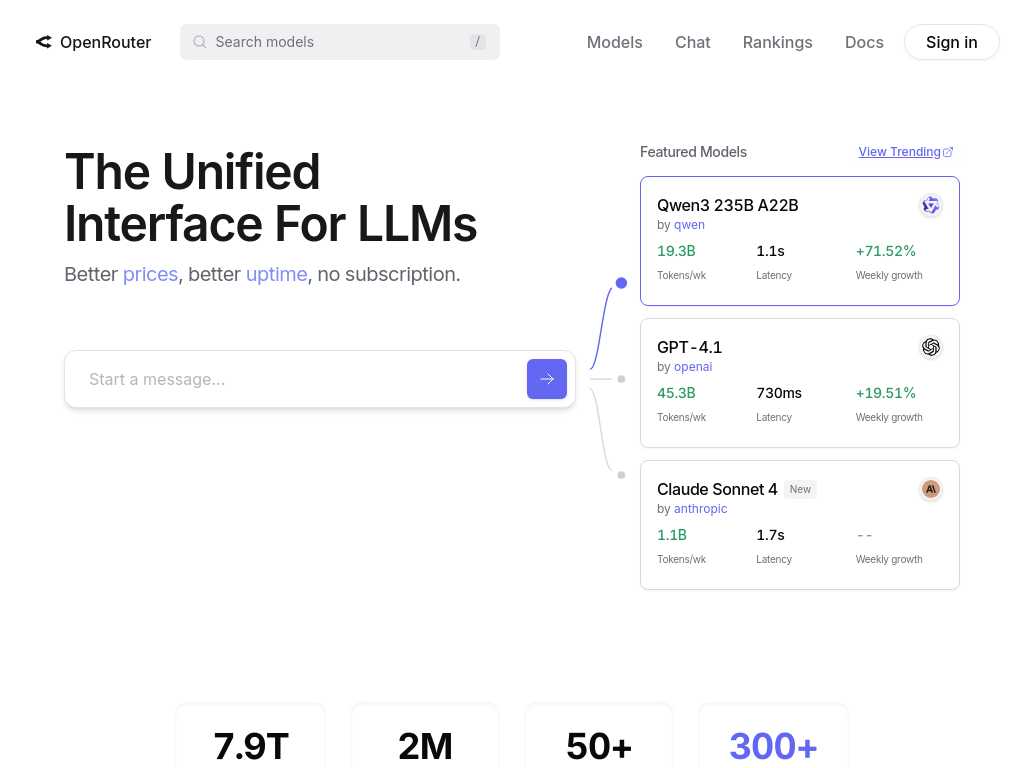Click the +71.52% weekly growth value

886,251
